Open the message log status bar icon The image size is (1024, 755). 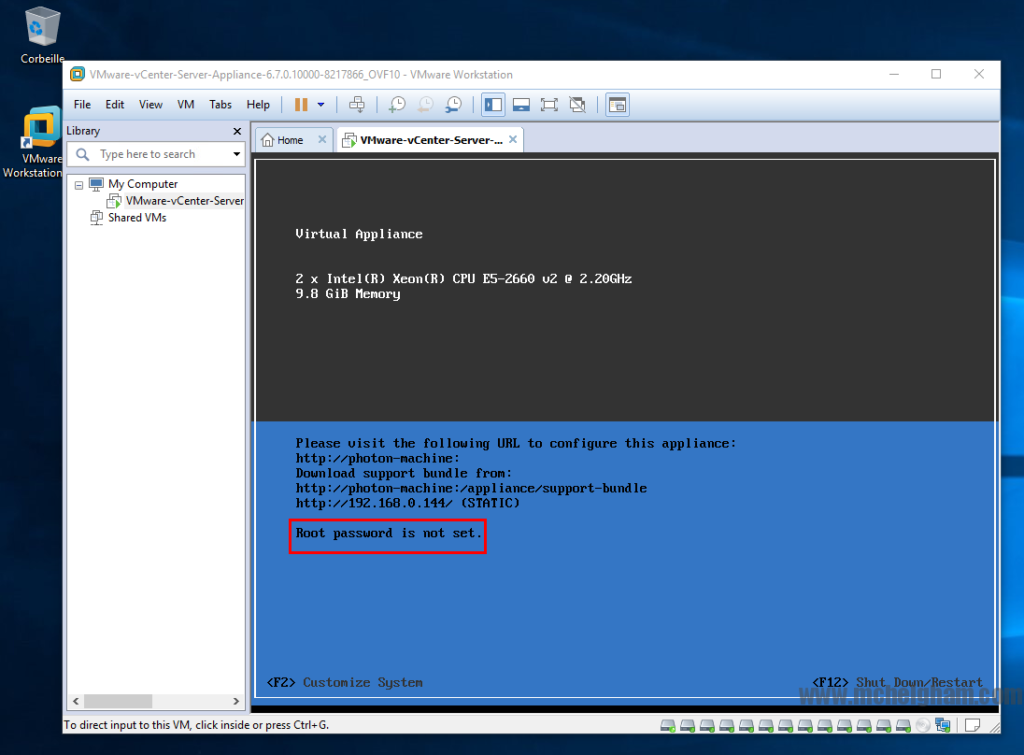tap(972, 725)
